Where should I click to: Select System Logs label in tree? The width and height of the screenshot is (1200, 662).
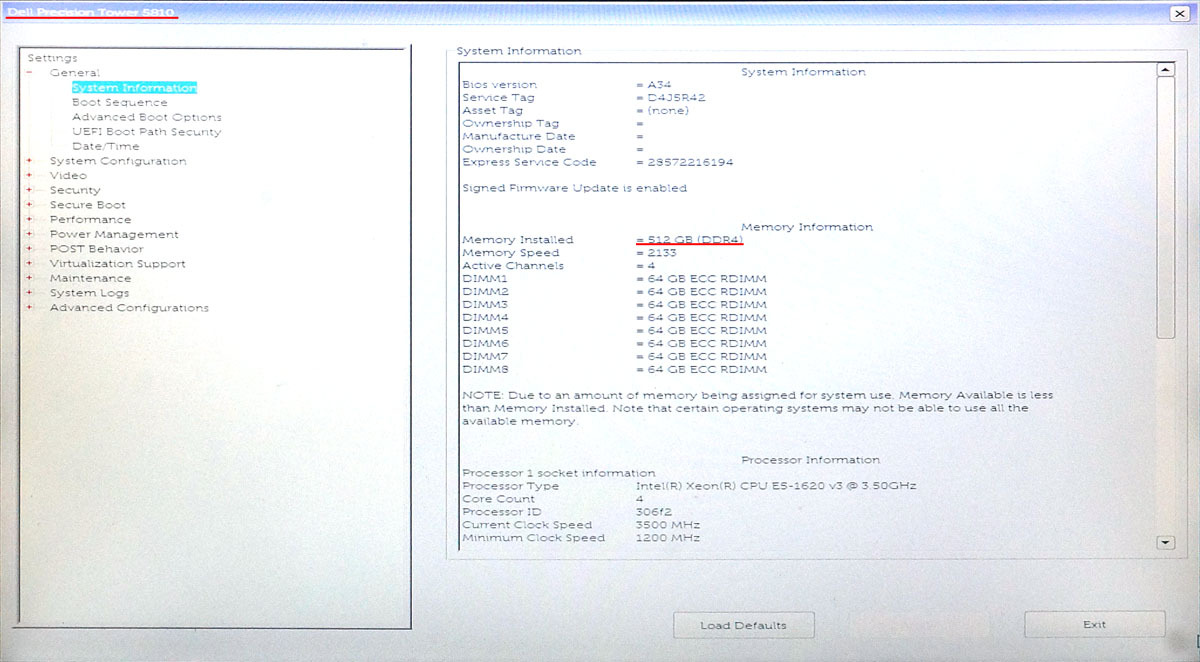pos(90,293)
